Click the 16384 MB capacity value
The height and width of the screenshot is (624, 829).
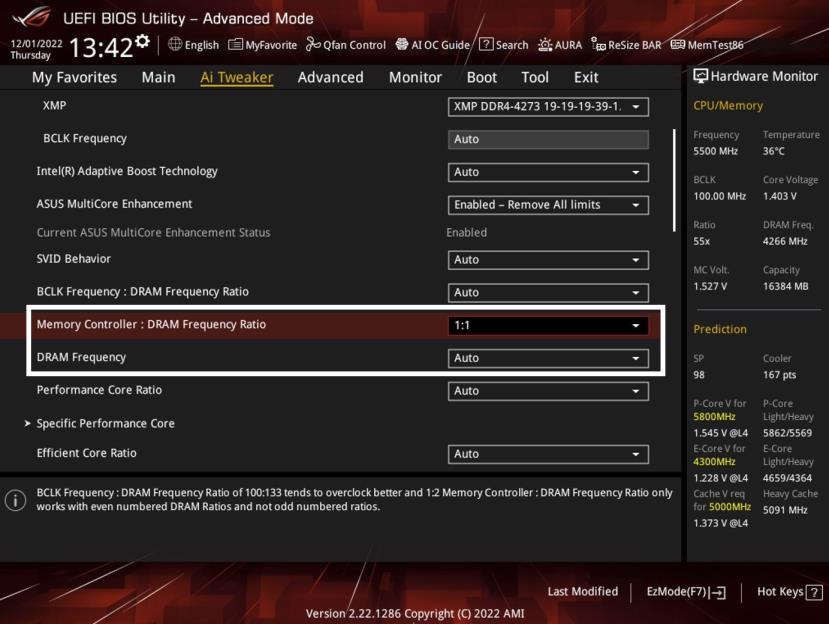(786, 287)
